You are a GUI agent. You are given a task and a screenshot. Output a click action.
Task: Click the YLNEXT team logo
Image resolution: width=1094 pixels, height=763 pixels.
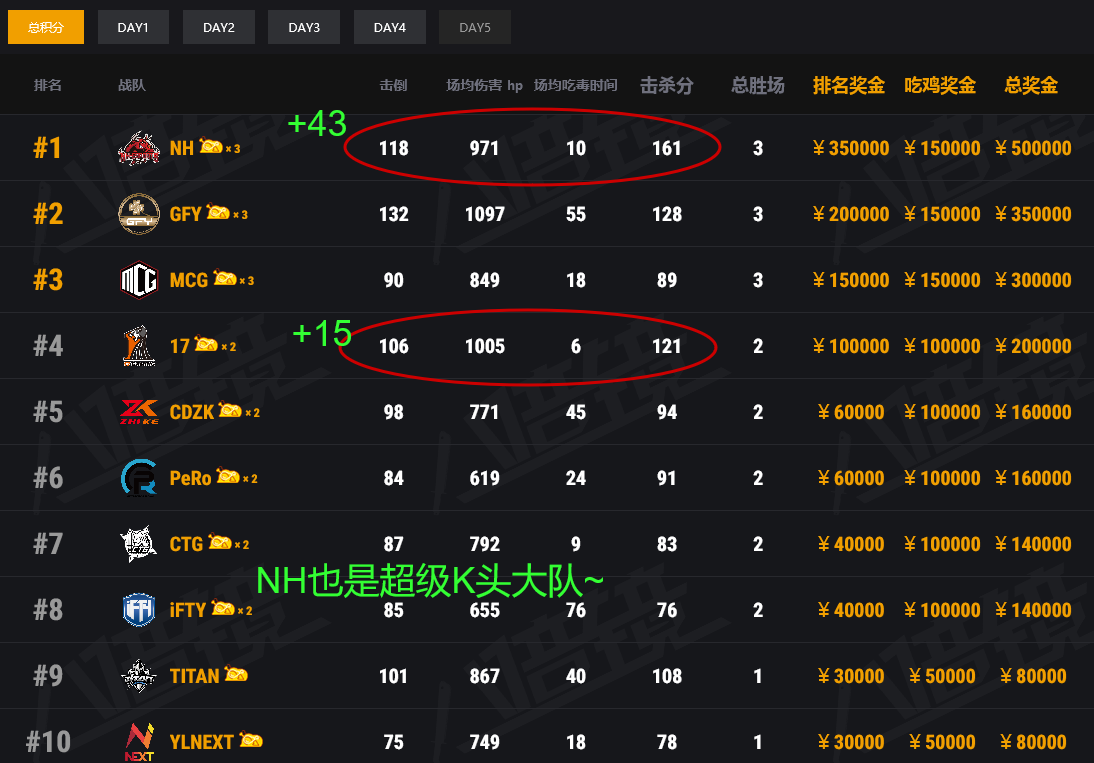click(x=139, y=742)
